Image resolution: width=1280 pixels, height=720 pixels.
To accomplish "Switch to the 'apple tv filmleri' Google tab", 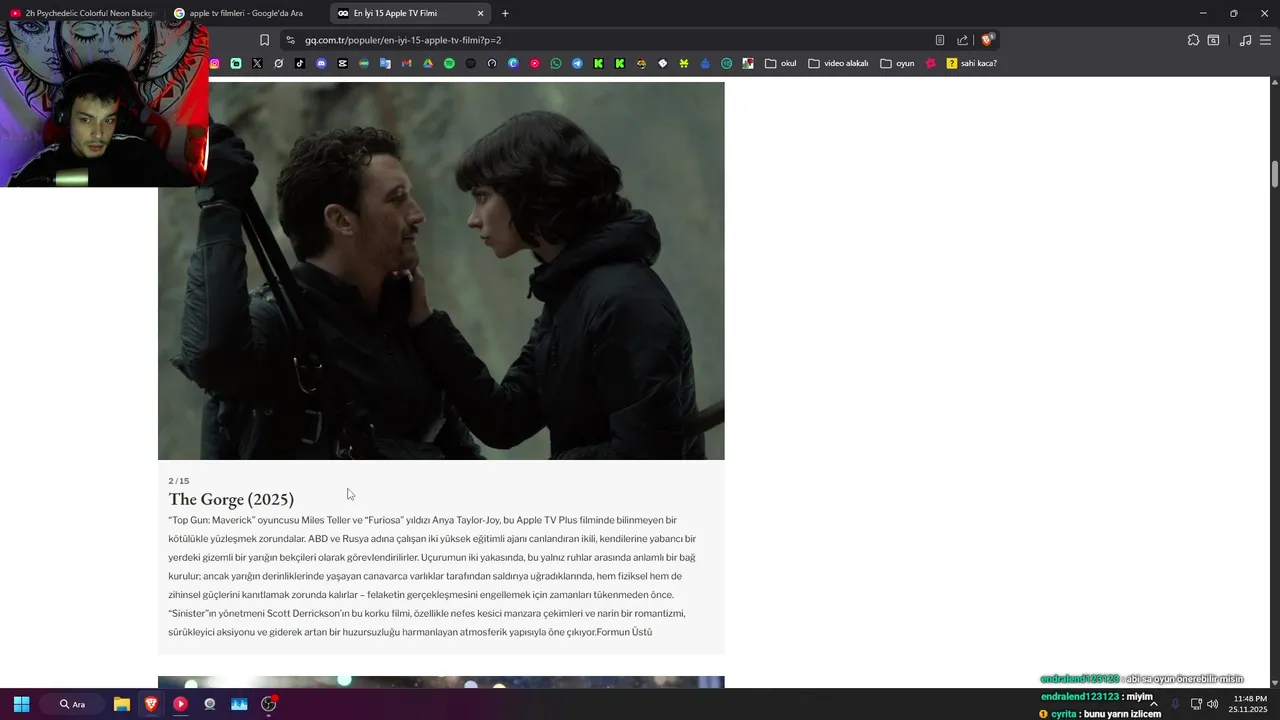I will (243, 13).
